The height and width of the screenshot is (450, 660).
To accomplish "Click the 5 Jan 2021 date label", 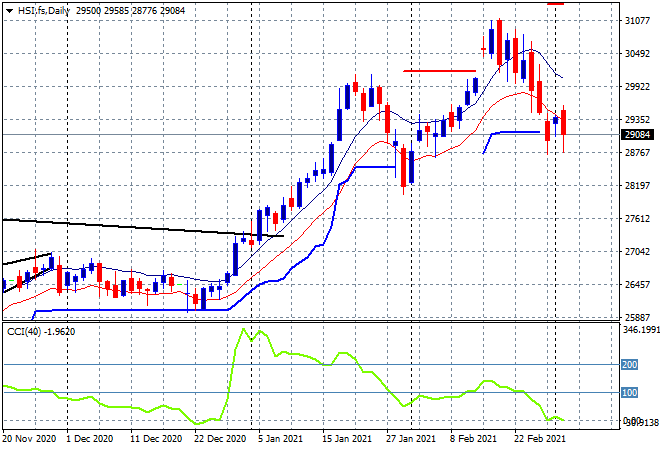I will pyautogui.click(x=280, y=439).
